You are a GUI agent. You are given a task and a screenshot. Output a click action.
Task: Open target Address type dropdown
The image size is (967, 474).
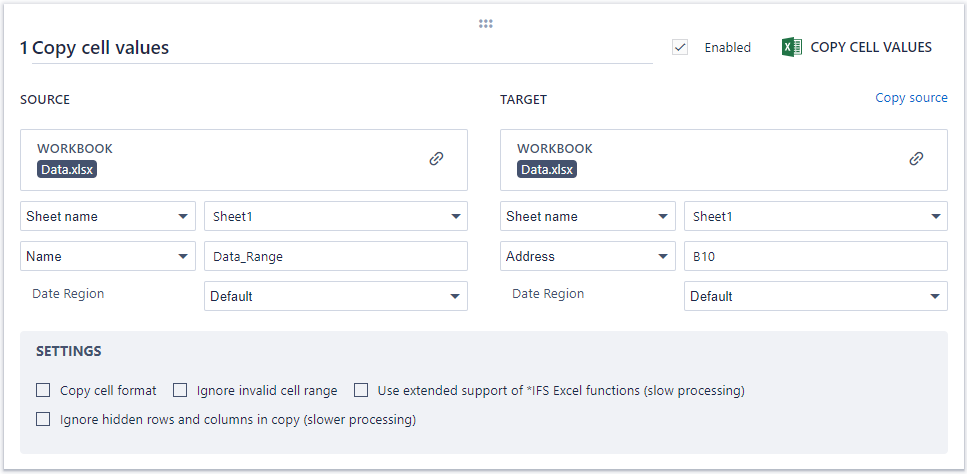click(x=588, y=256)
